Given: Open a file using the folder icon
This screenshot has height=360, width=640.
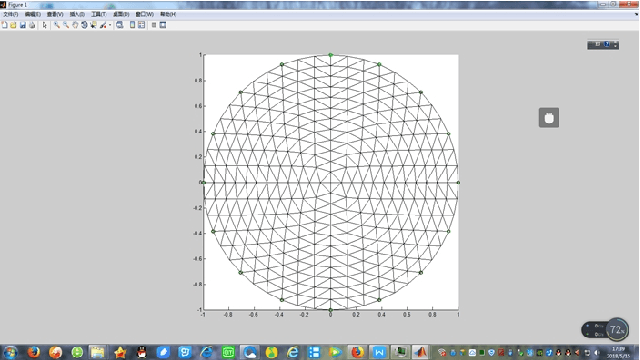Looking at the screenshot, I should click(13, 25).
